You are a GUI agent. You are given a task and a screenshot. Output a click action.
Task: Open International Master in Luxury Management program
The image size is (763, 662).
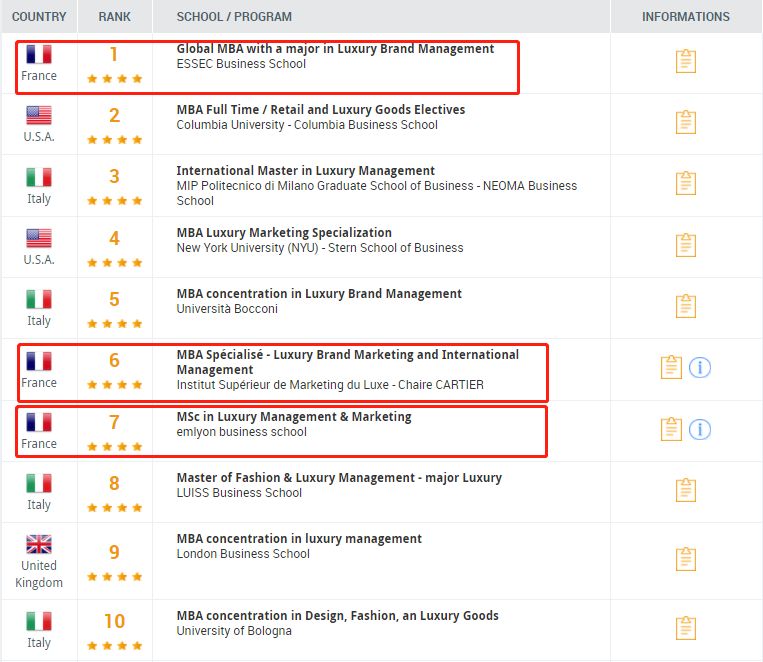pos(305,170)
